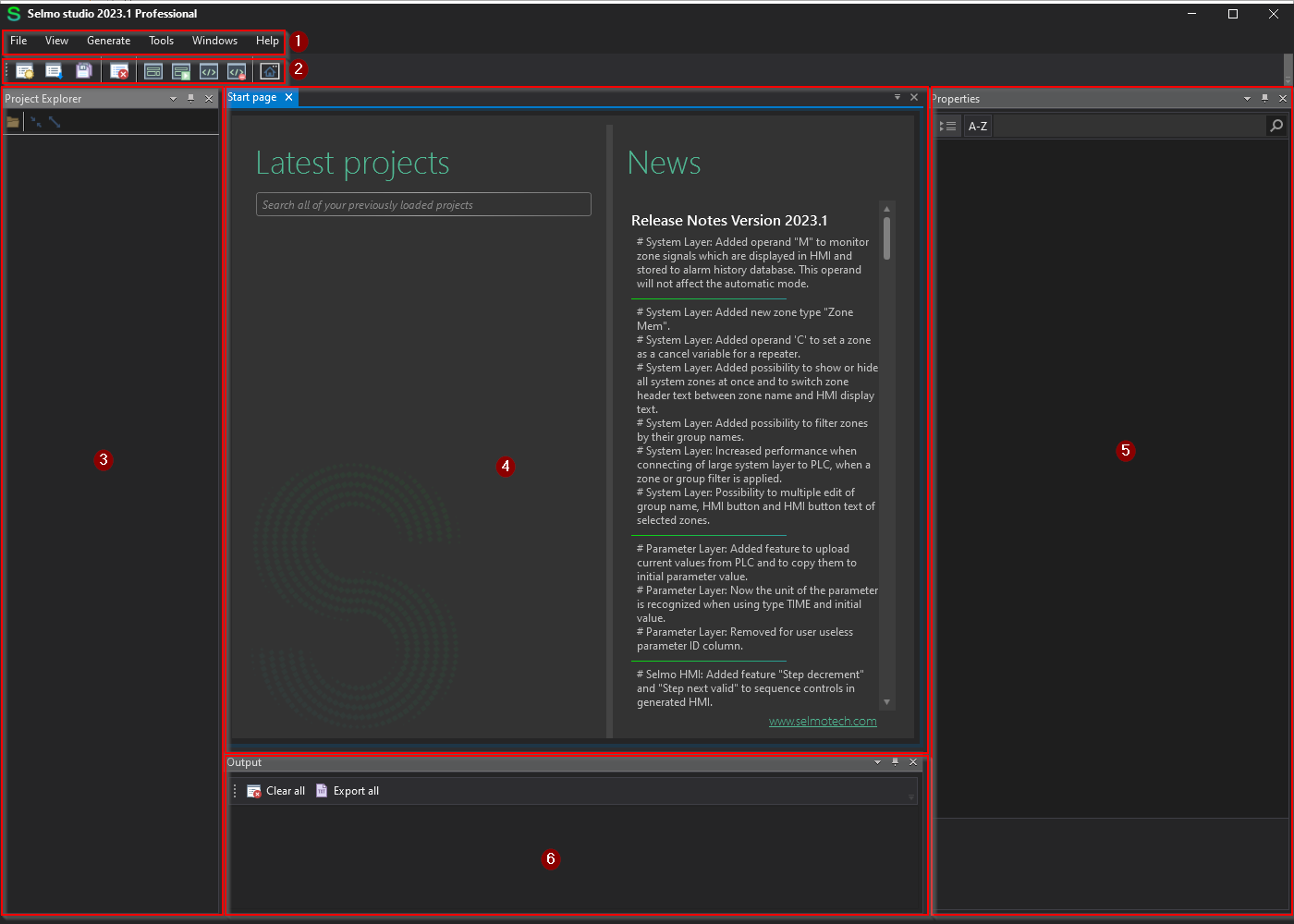Image resolution: width=1294 pixels, height=924 pixels.
Task: Click the Release Notes Version 2023.1 heading
Action: pyautogui.click(x=729, y=220)
